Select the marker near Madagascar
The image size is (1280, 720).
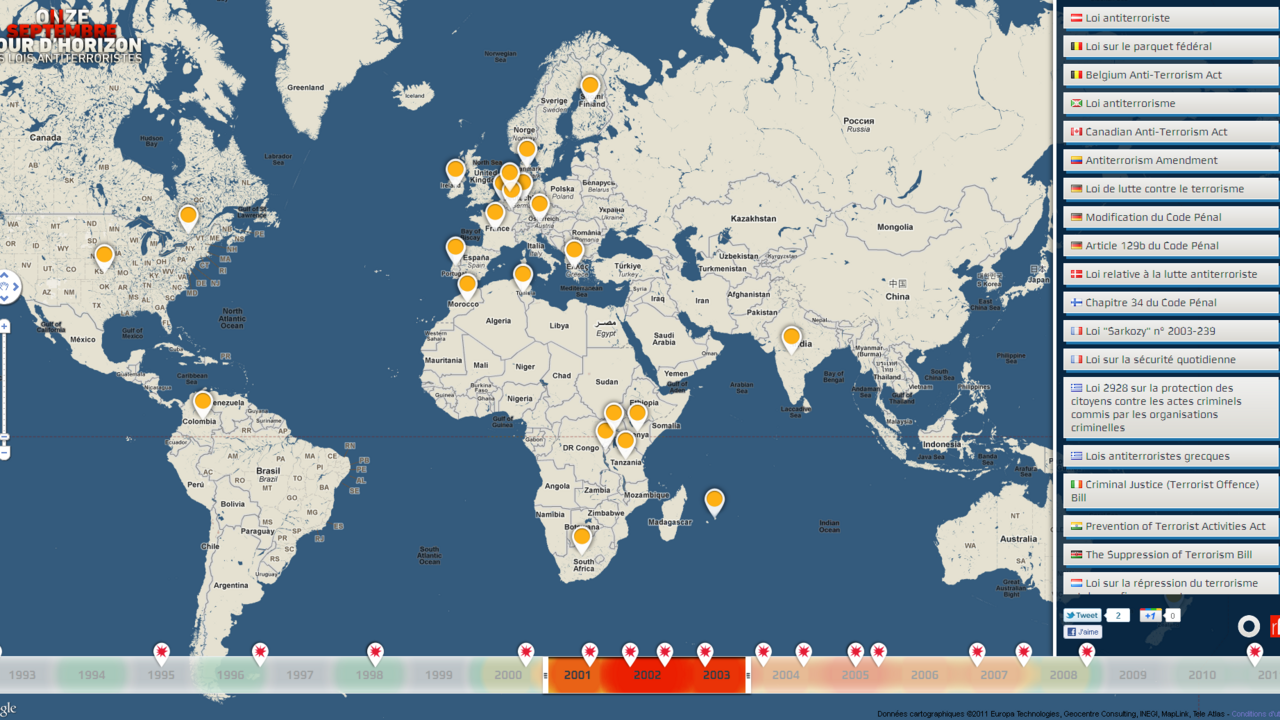pyautogui.click(x=714, y=498)
